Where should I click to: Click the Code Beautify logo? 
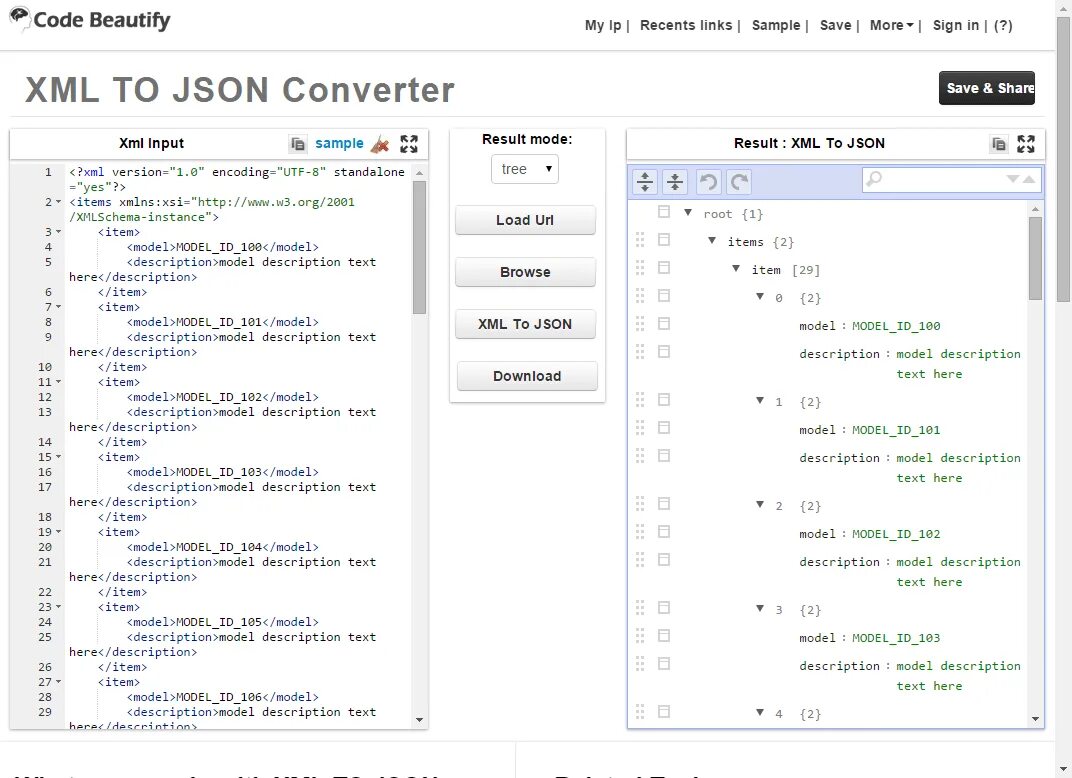90,20
